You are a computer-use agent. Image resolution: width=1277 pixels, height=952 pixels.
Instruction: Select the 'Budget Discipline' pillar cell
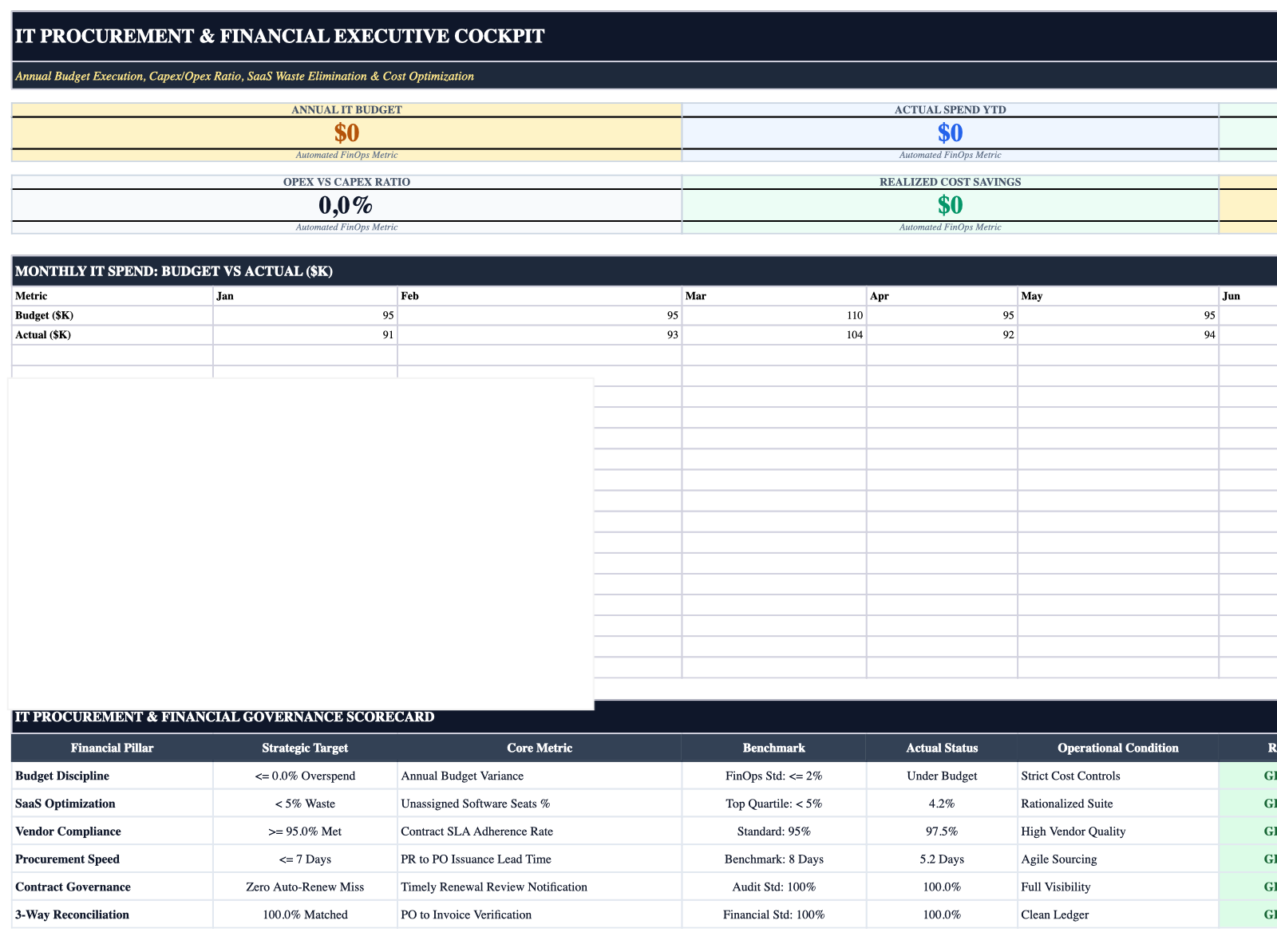pyautogui.click(x=113, y=776)
